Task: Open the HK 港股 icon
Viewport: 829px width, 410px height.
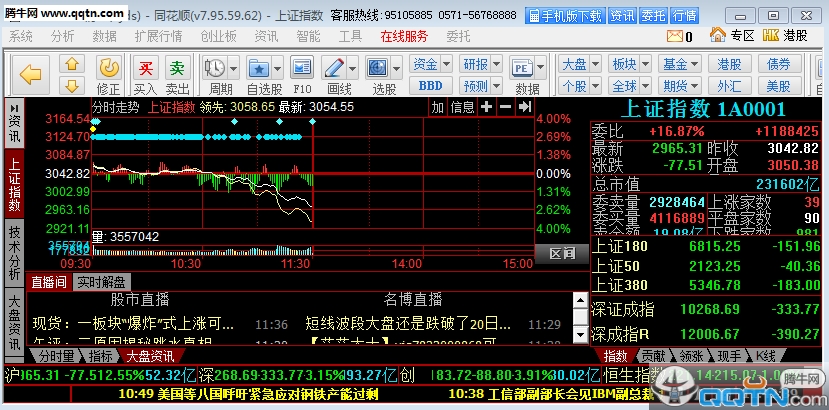Action: (771, 35)
